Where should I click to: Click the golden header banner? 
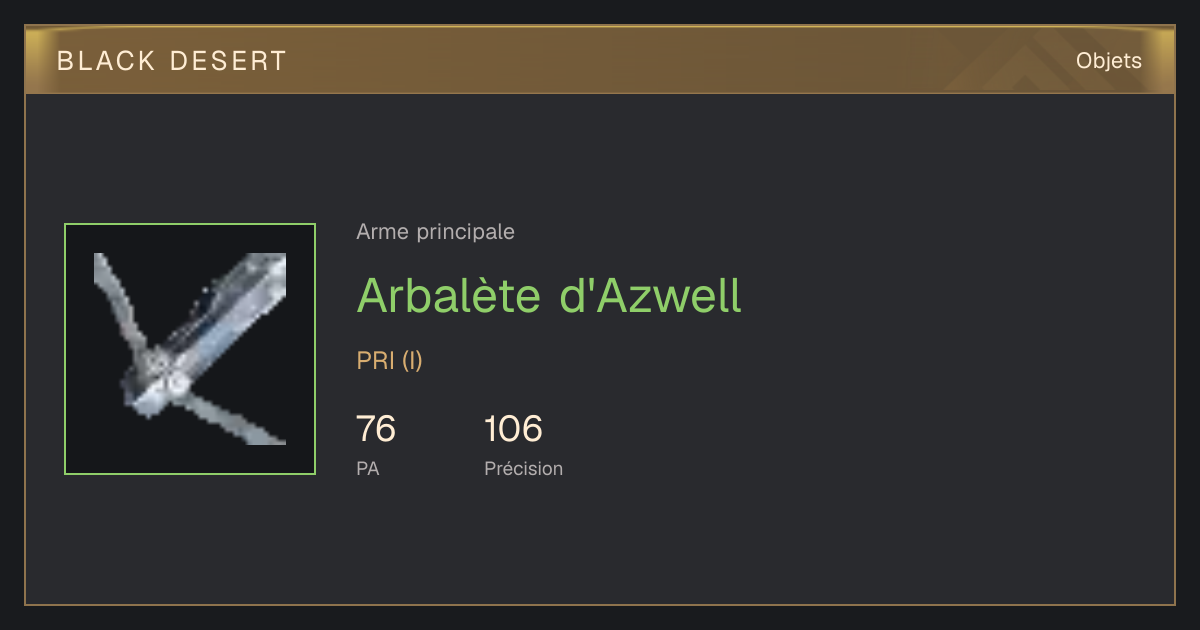tap(600, 60)
